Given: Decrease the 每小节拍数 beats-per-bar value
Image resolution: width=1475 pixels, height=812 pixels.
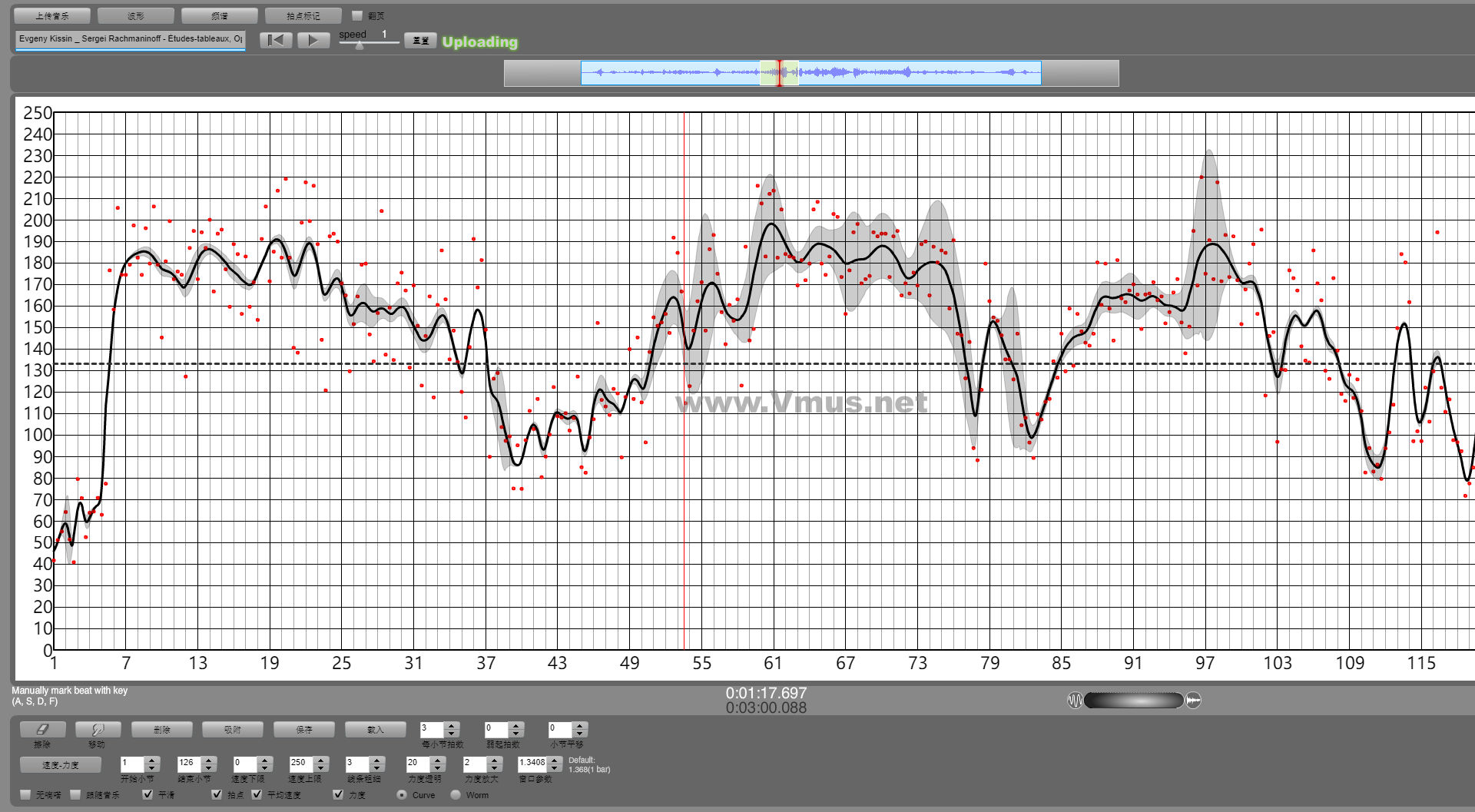Looking at the screenshot, I should (x=452, y=733).
